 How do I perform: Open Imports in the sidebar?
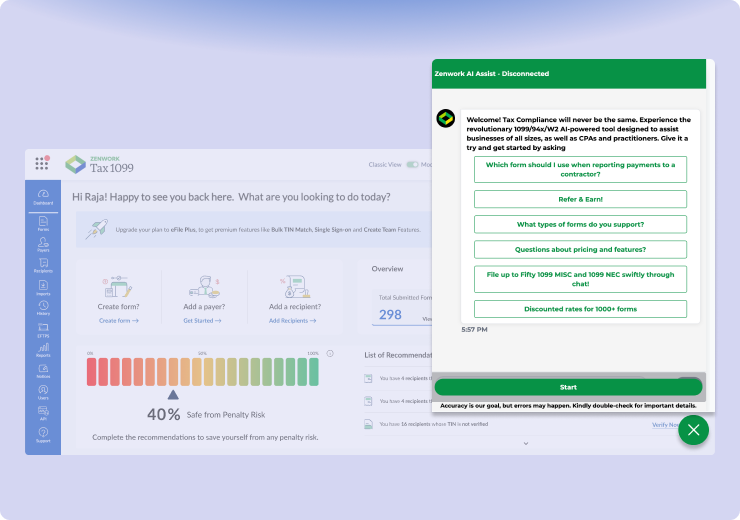point(43,288)
